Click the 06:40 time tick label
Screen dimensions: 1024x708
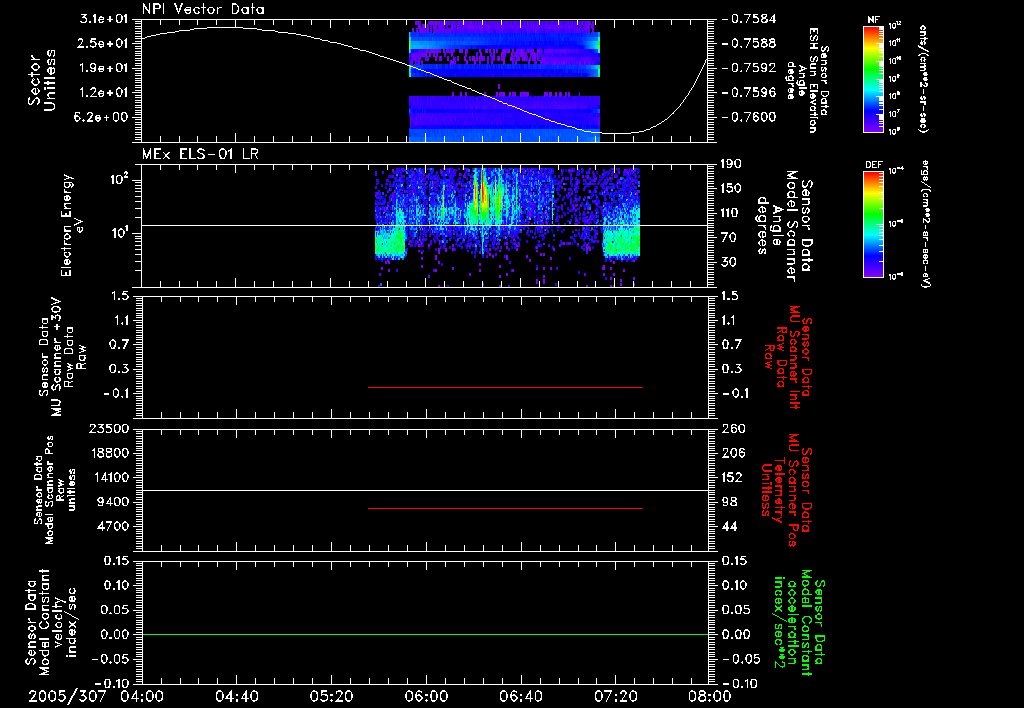click(520, 696)
